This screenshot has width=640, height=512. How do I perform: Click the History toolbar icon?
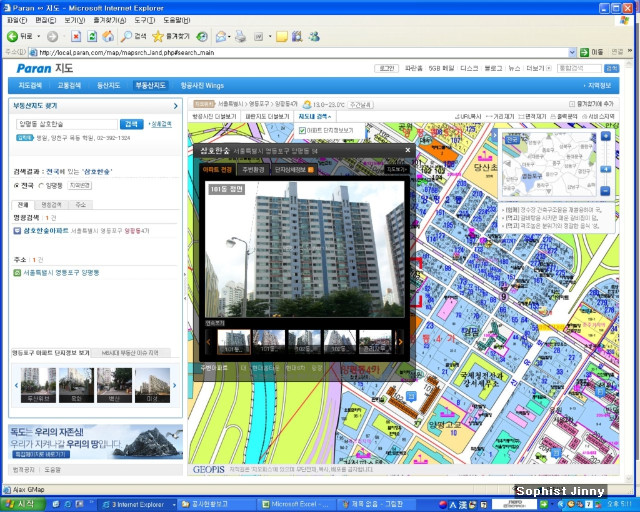202,37
